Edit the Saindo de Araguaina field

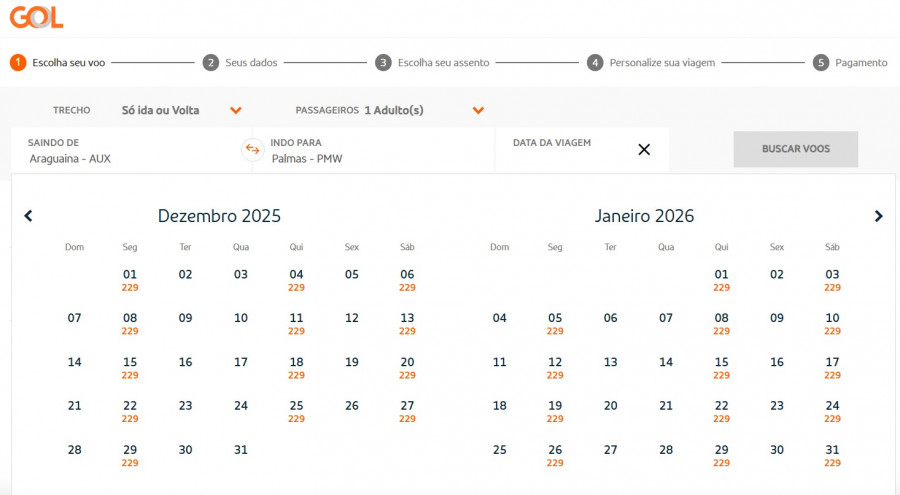[131, 150]
